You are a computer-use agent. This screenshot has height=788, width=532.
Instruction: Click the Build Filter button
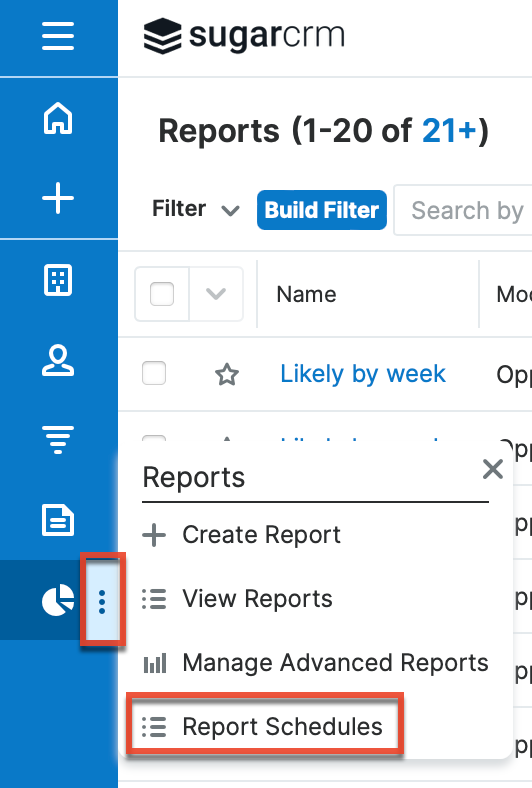pyautogui.click(x=322, y=210)
